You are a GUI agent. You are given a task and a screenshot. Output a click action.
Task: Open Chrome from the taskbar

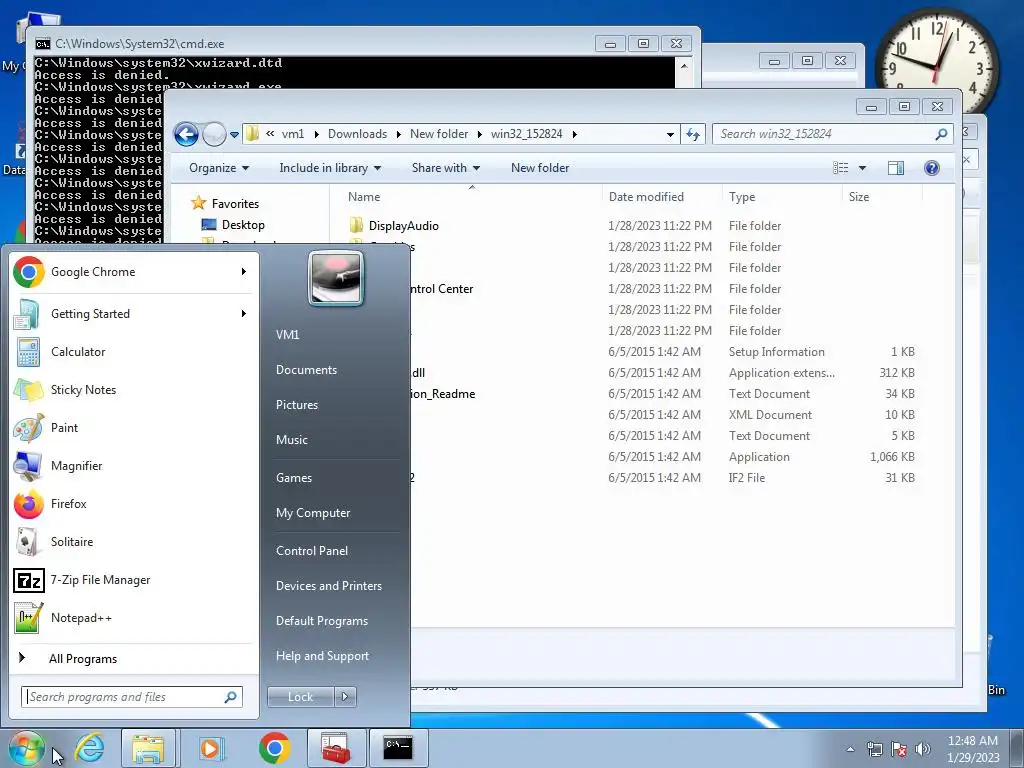coord(274,748)
